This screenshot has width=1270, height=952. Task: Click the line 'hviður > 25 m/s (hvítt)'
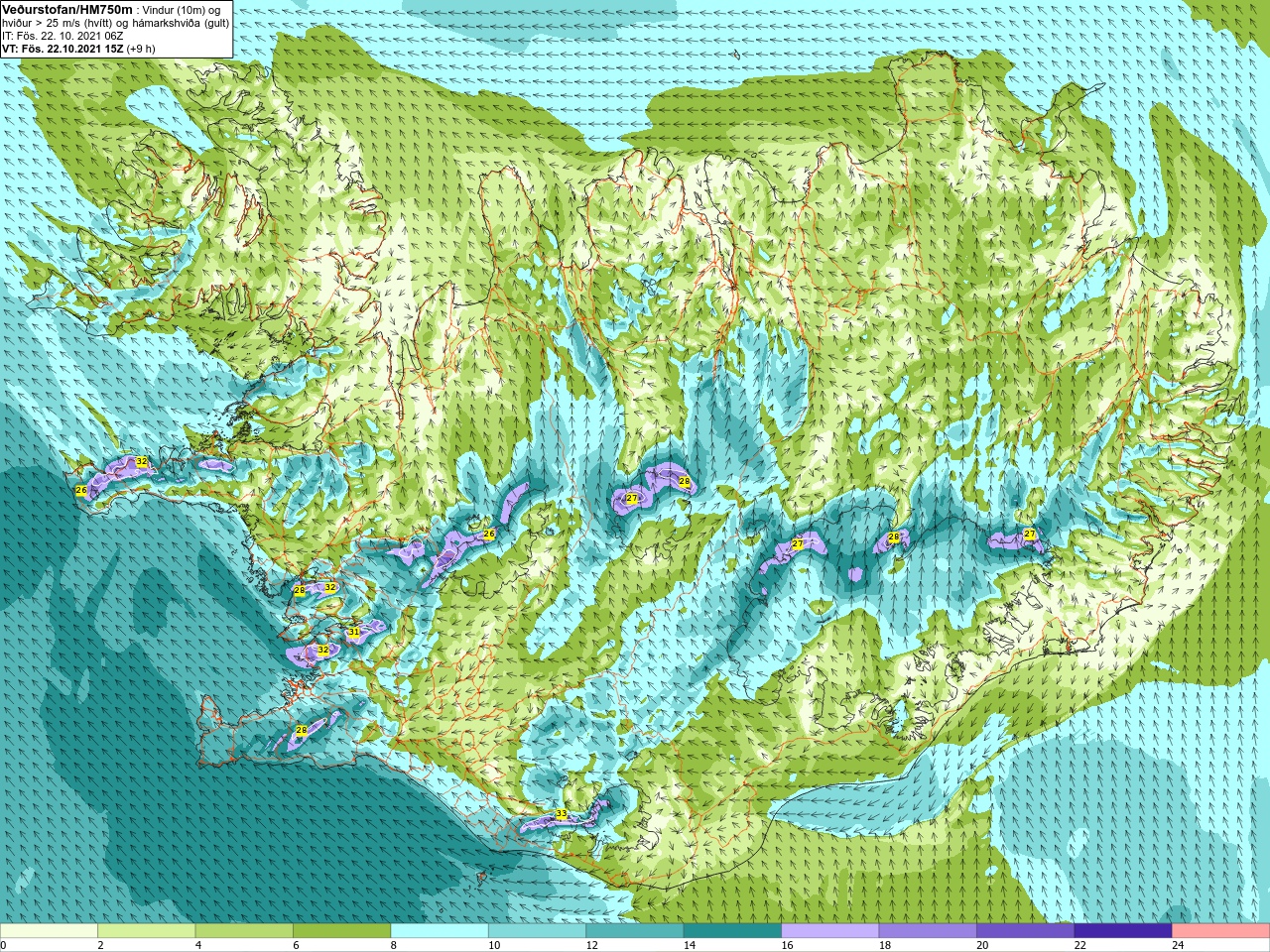[x=60, y=23]
